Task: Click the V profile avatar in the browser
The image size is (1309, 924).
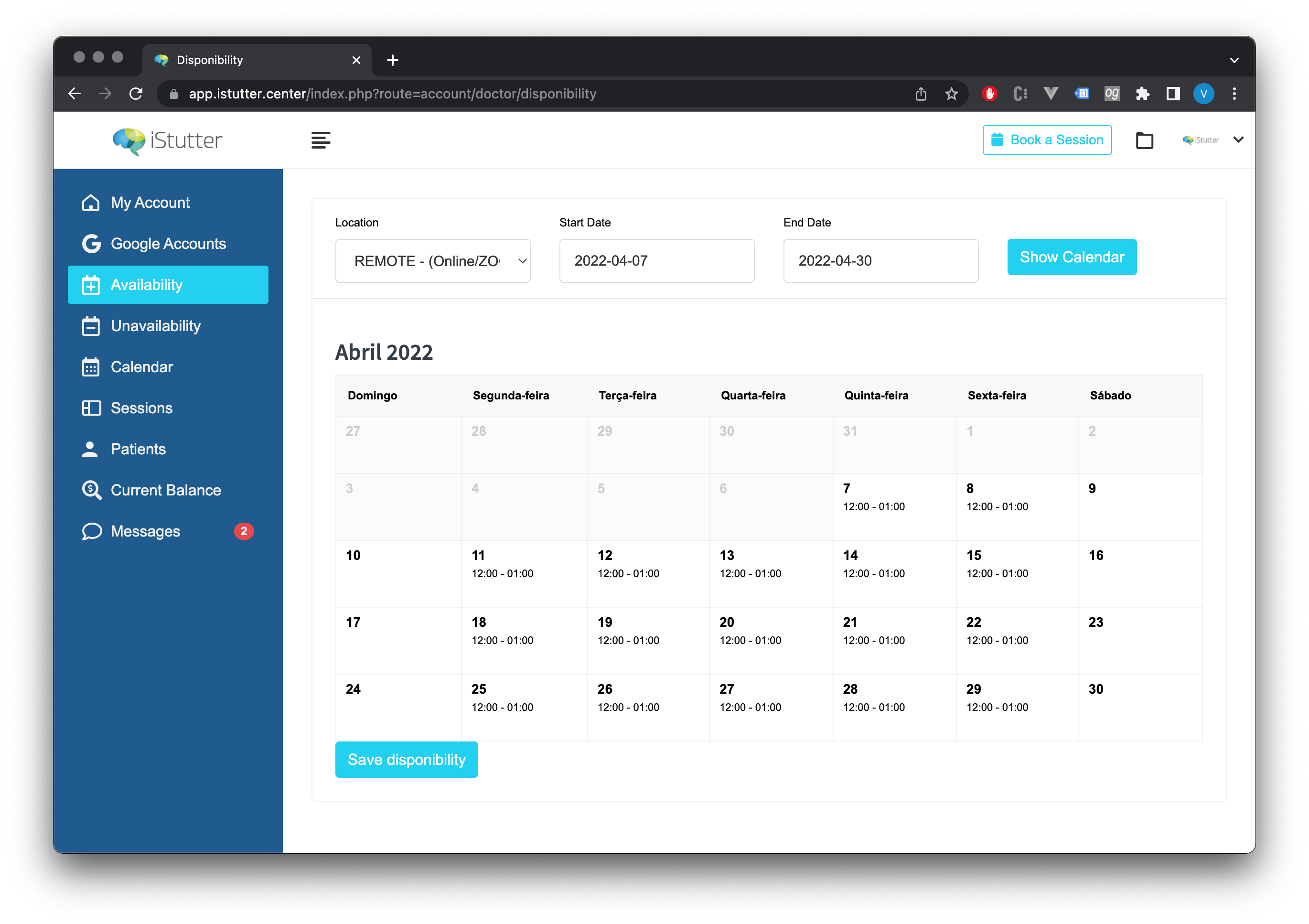Action: tap(1203, 94)
